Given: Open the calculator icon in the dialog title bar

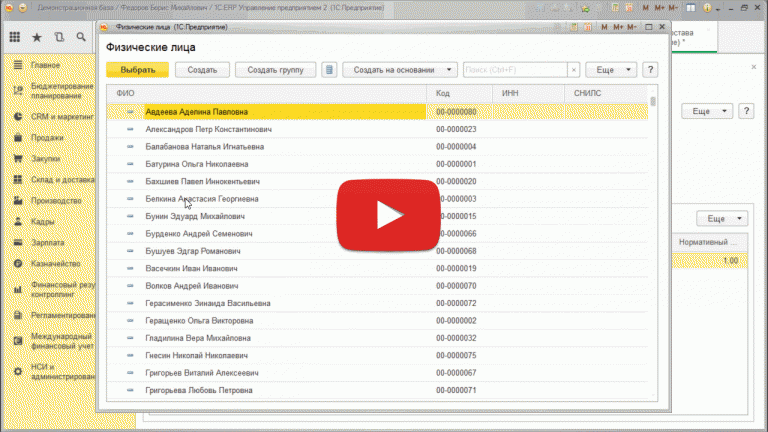Looking at the screenshot, I should coord(574,27).
